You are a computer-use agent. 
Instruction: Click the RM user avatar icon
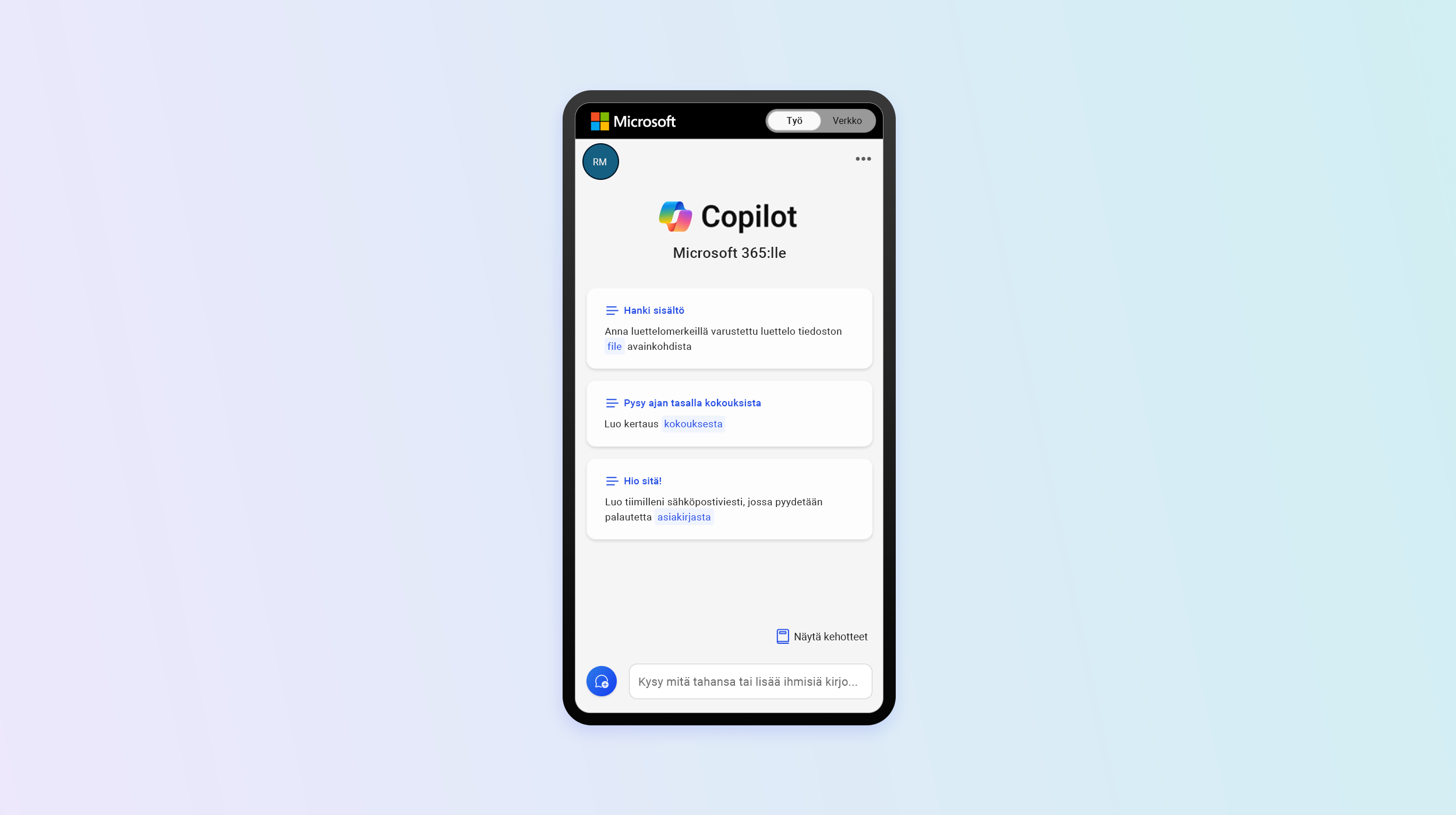[x=600, y=161]
